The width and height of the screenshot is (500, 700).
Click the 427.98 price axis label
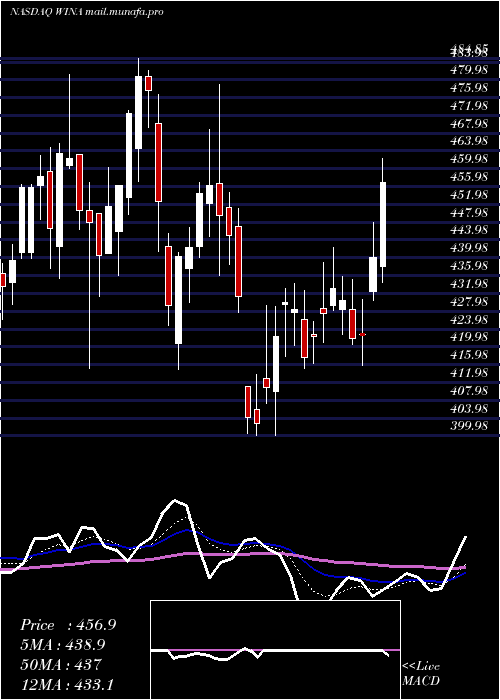[468, 301]
